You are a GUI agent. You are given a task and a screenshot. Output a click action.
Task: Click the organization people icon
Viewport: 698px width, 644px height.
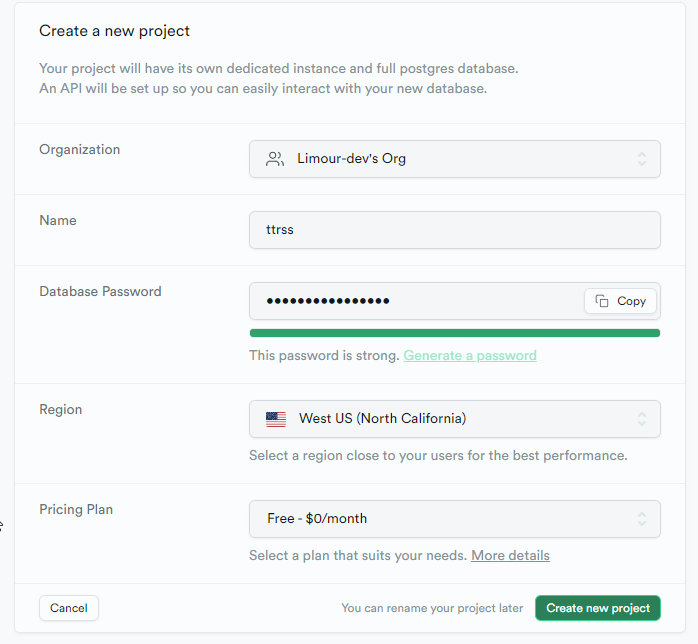(275, 159)
